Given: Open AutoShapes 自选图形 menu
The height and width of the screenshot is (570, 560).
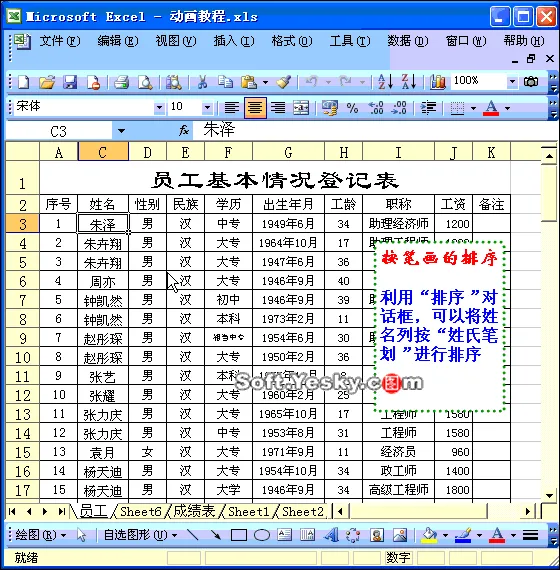Looking at the screenshot, I should 140,535.
